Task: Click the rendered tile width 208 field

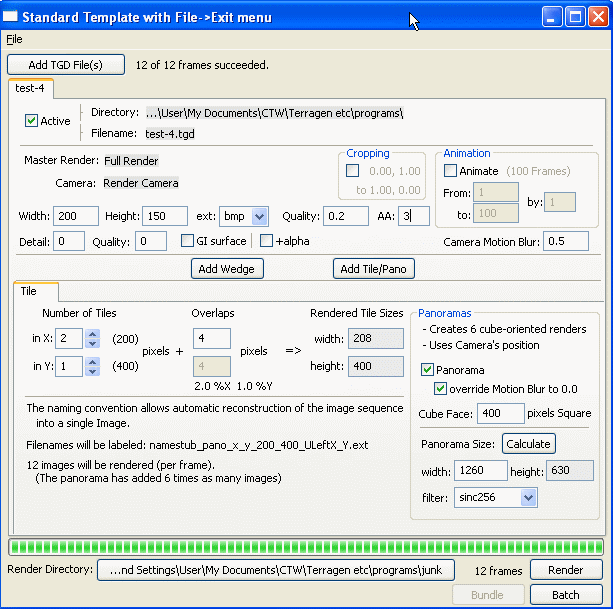Action: coord(376,339)
